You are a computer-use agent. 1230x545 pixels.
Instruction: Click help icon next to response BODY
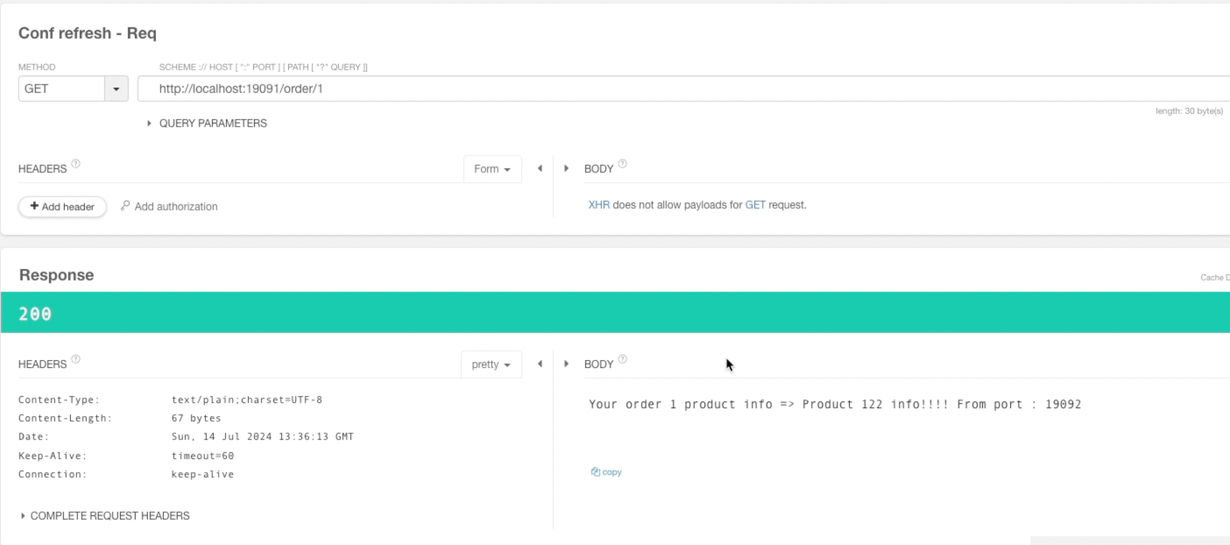coord(623,360)
